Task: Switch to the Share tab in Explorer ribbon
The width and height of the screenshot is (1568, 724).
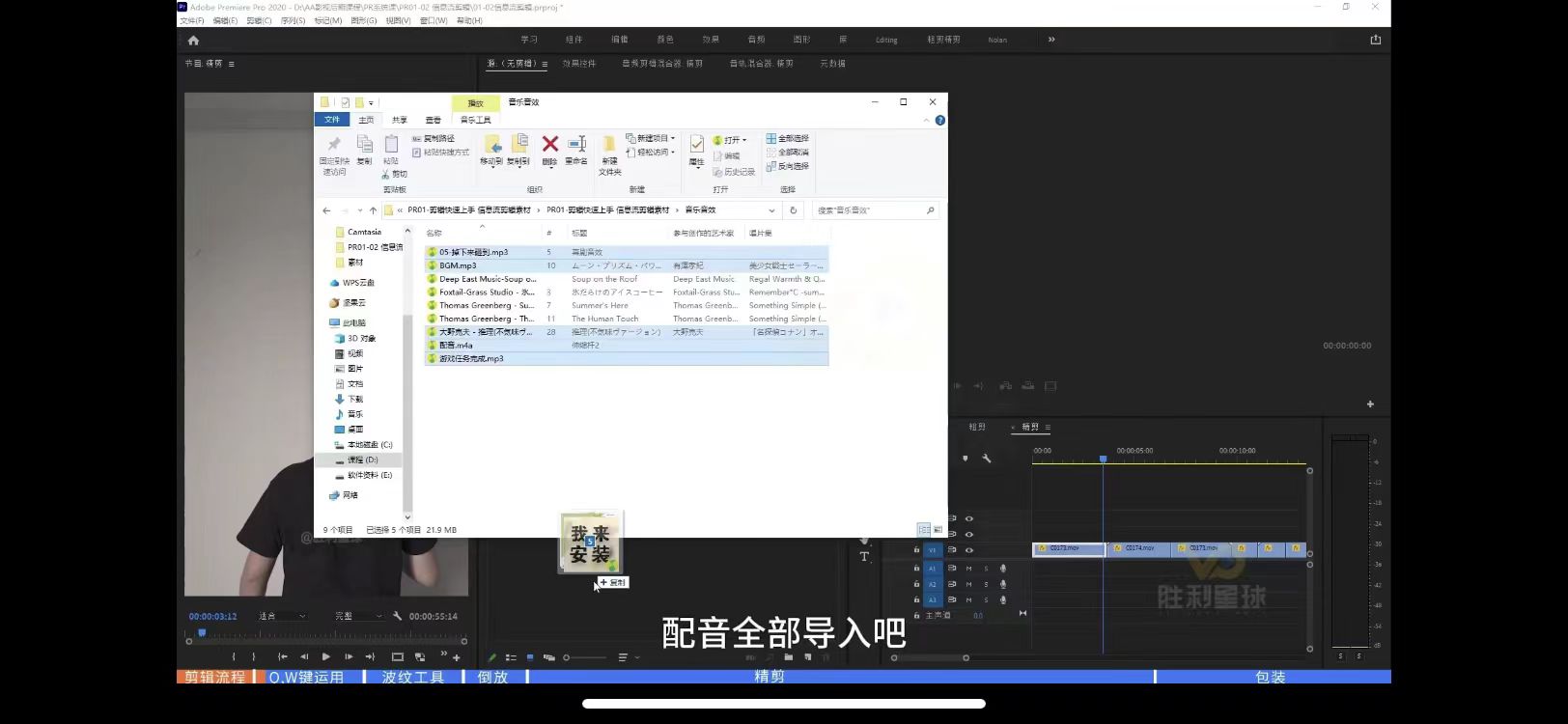Action: 399,120
